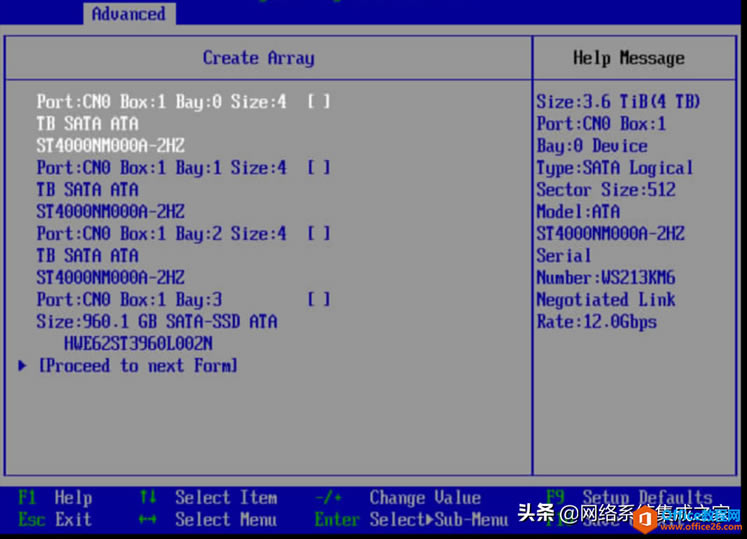The width and height of the screenshot is (747, 539).
Task: Click the Number:WS213KM6 serial text
Action: (606, 277)
